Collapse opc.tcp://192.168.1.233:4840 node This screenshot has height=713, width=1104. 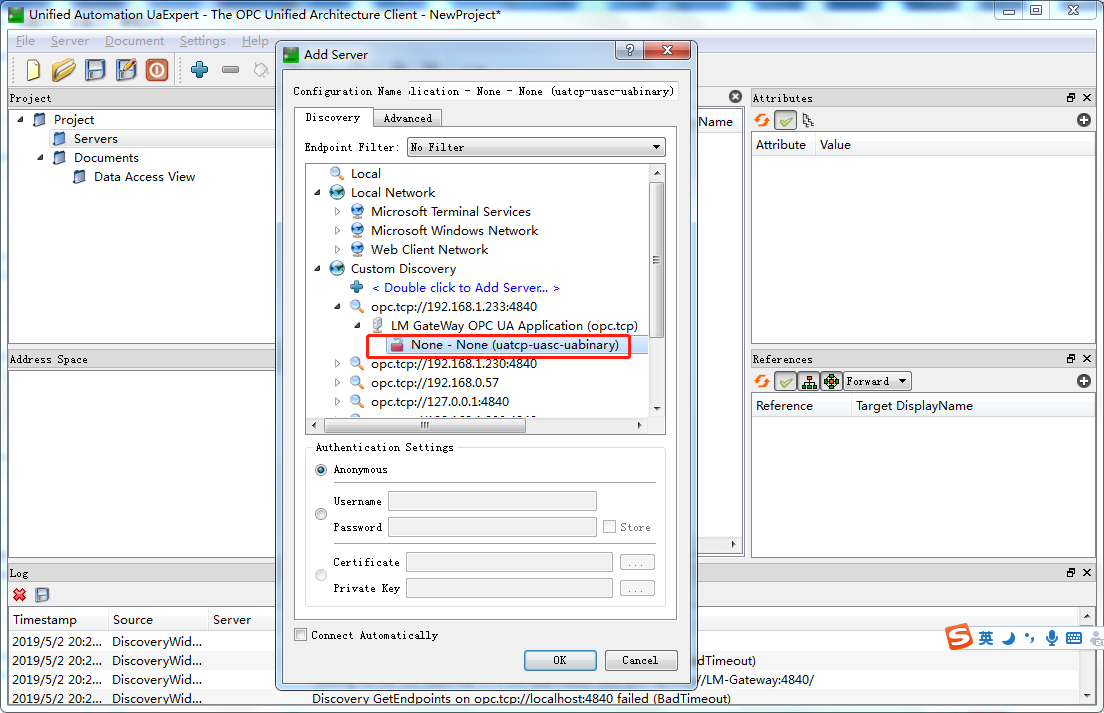[x=337, y=306]
